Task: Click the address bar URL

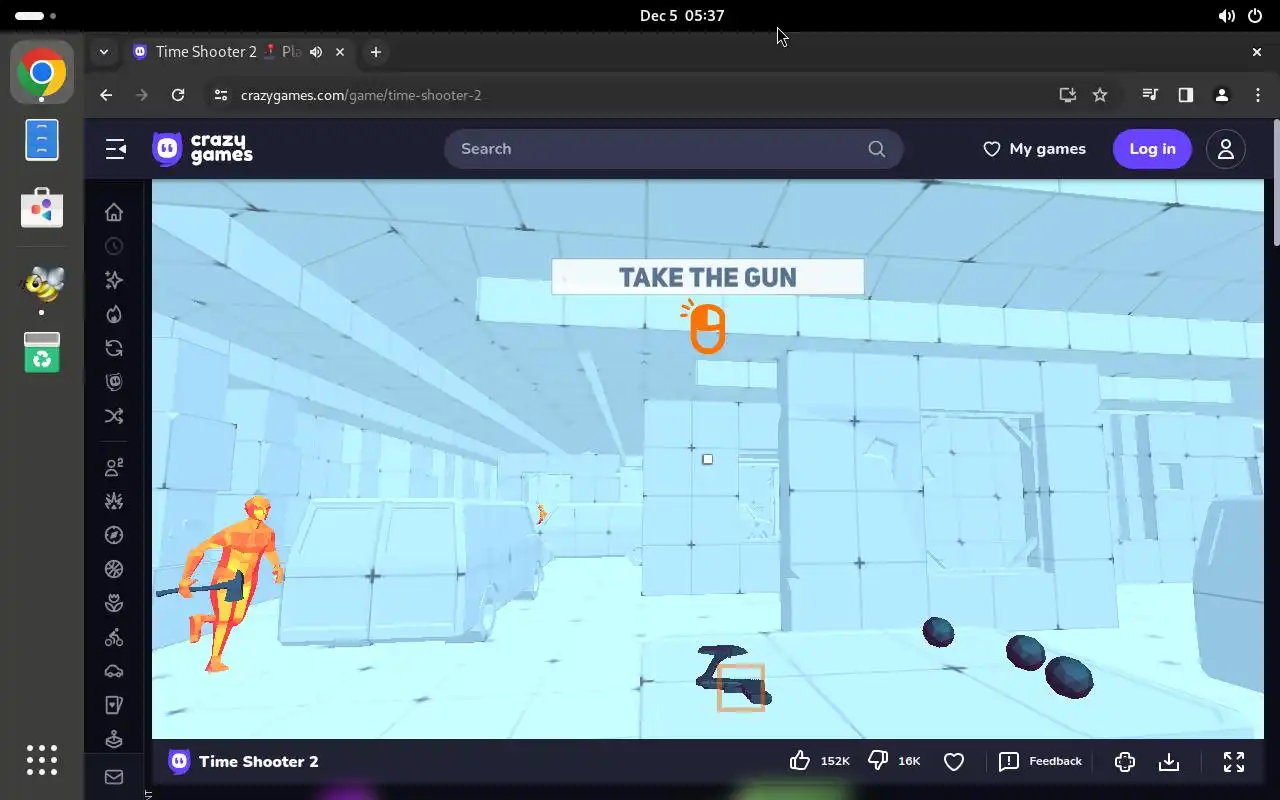Action: (x=361, y=95)
